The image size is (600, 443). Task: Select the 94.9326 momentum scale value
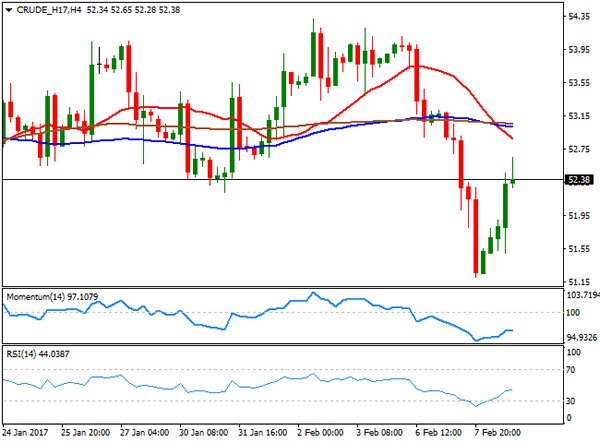[x=582, y=337]
